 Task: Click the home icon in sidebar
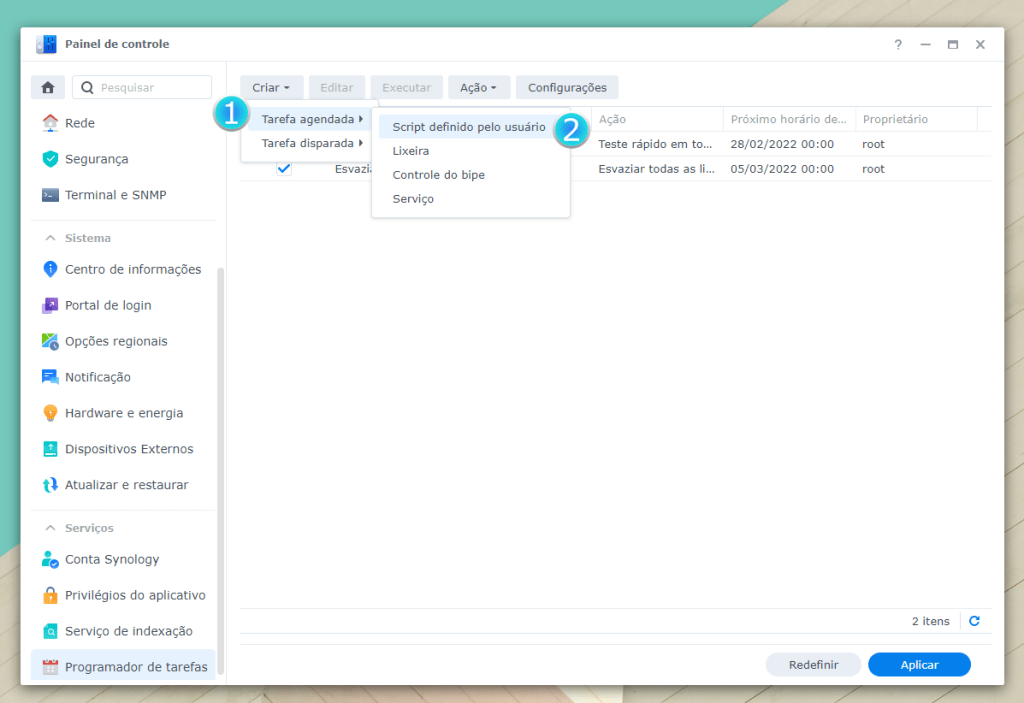click(47, 88)
